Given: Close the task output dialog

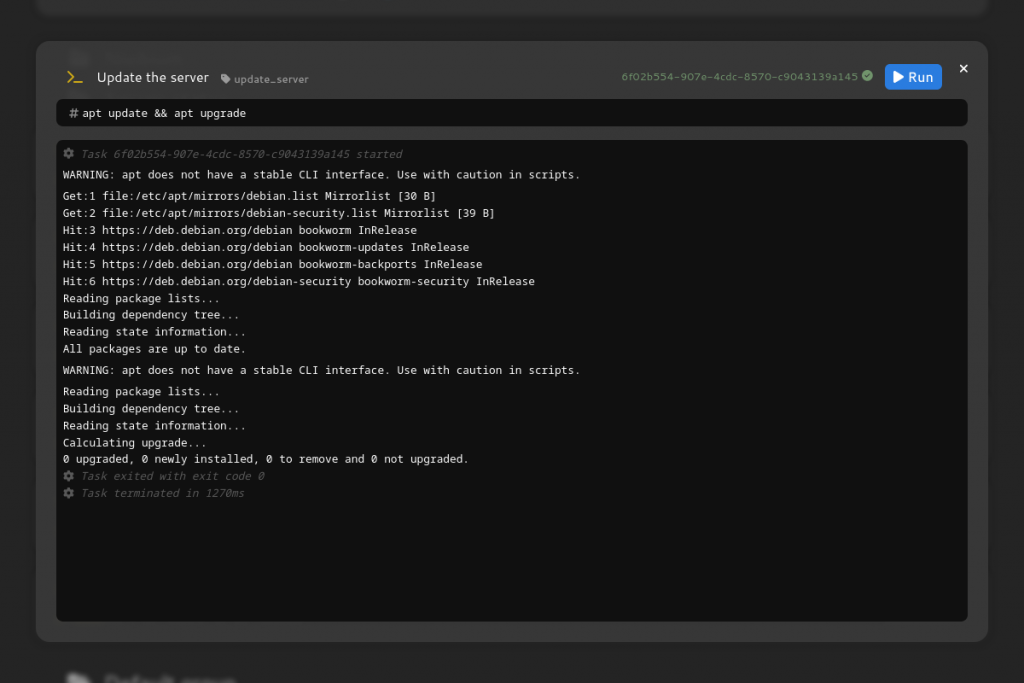Looking at the screenshot, I should [x=964, y=69].
